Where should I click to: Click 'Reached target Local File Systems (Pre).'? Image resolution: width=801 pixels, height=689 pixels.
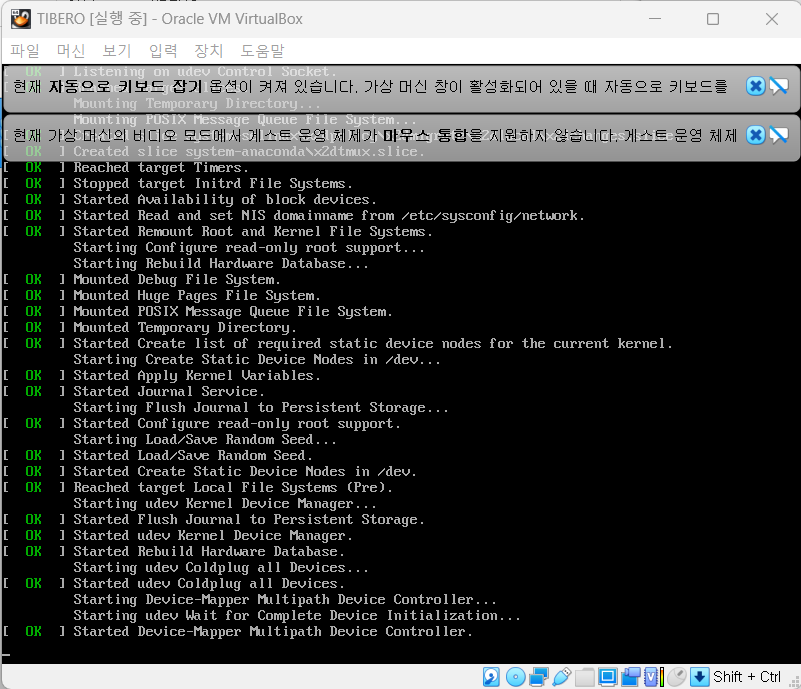point(233,488)
